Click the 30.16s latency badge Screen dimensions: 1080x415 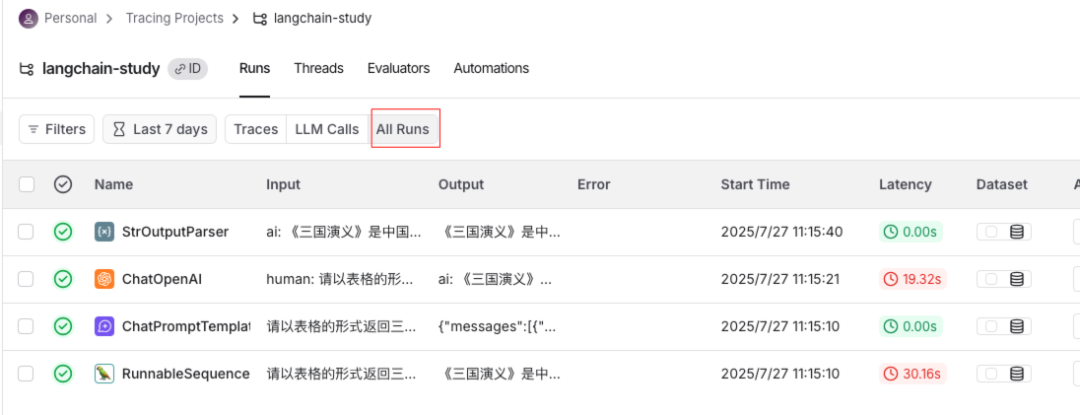[x=913, y=374]
